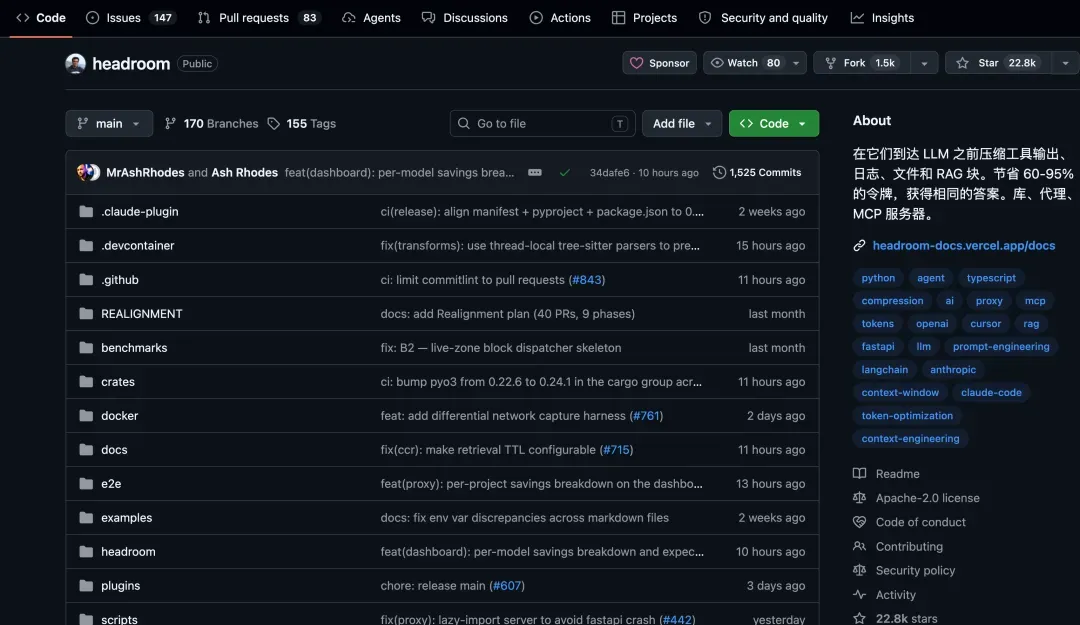Image resolution: width=1080 pixels, height=625 pixels.
Task: Click the link icon beside docs URL
Action: 859,245
